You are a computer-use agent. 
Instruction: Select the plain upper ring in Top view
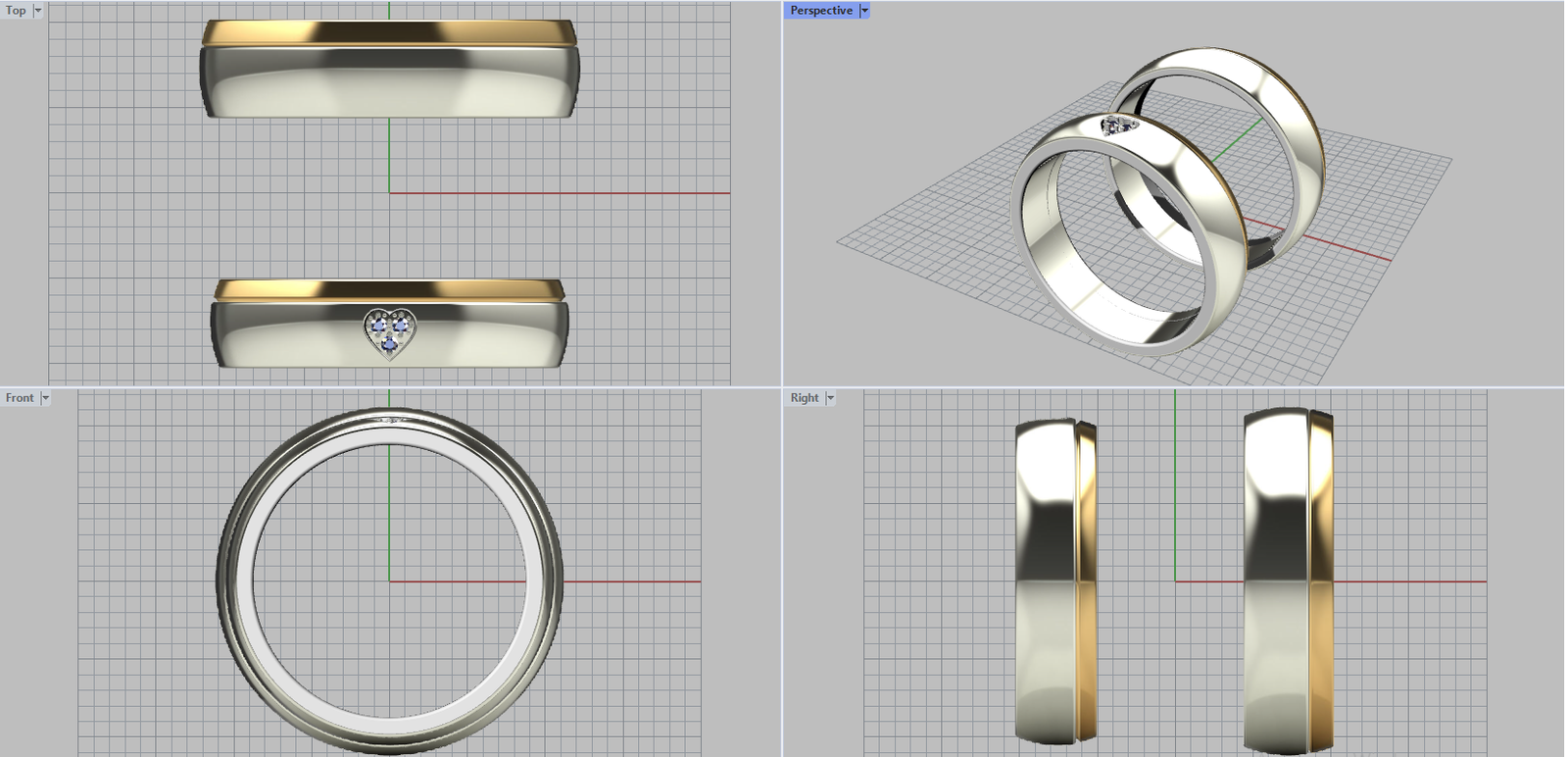tap(390, 83)
